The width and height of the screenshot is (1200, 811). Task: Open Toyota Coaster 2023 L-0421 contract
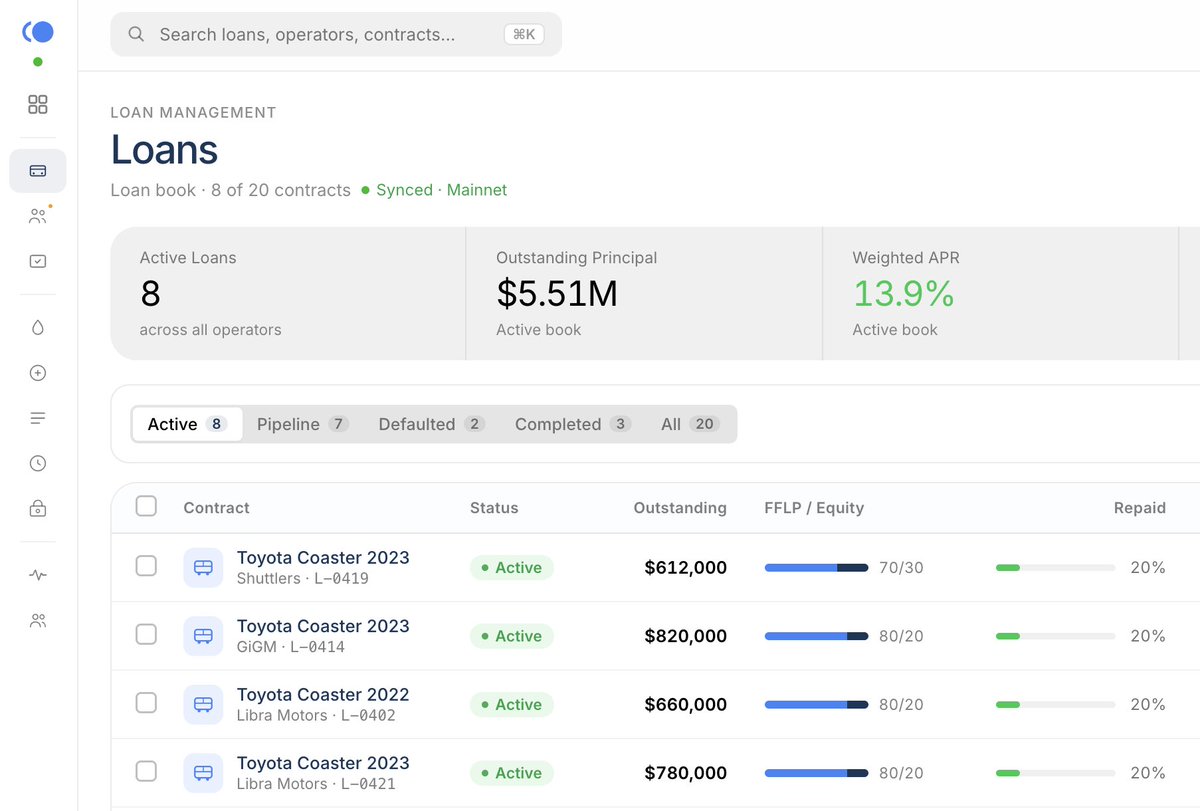point(323,763)
